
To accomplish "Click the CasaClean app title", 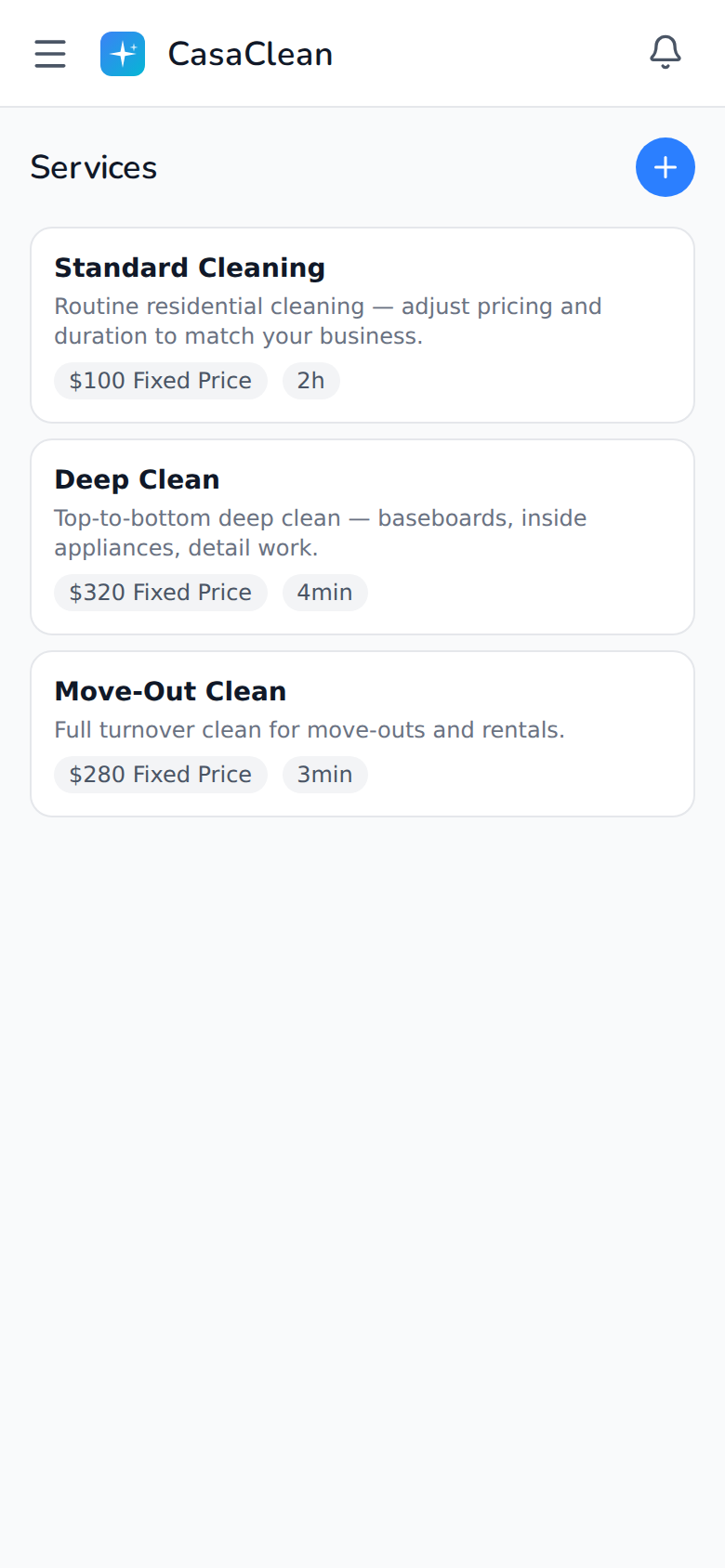I will [x=250, y=54].
